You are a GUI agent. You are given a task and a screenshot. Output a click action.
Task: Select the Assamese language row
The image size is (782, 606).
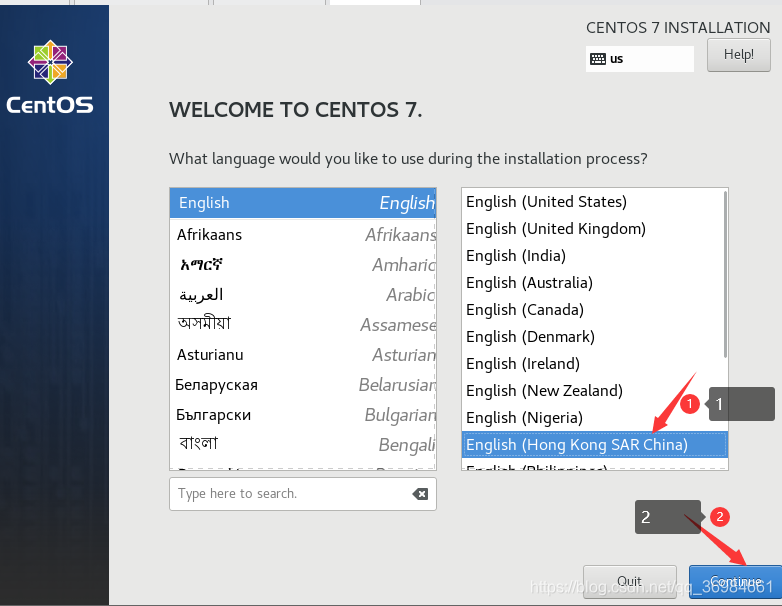(303, 325)
